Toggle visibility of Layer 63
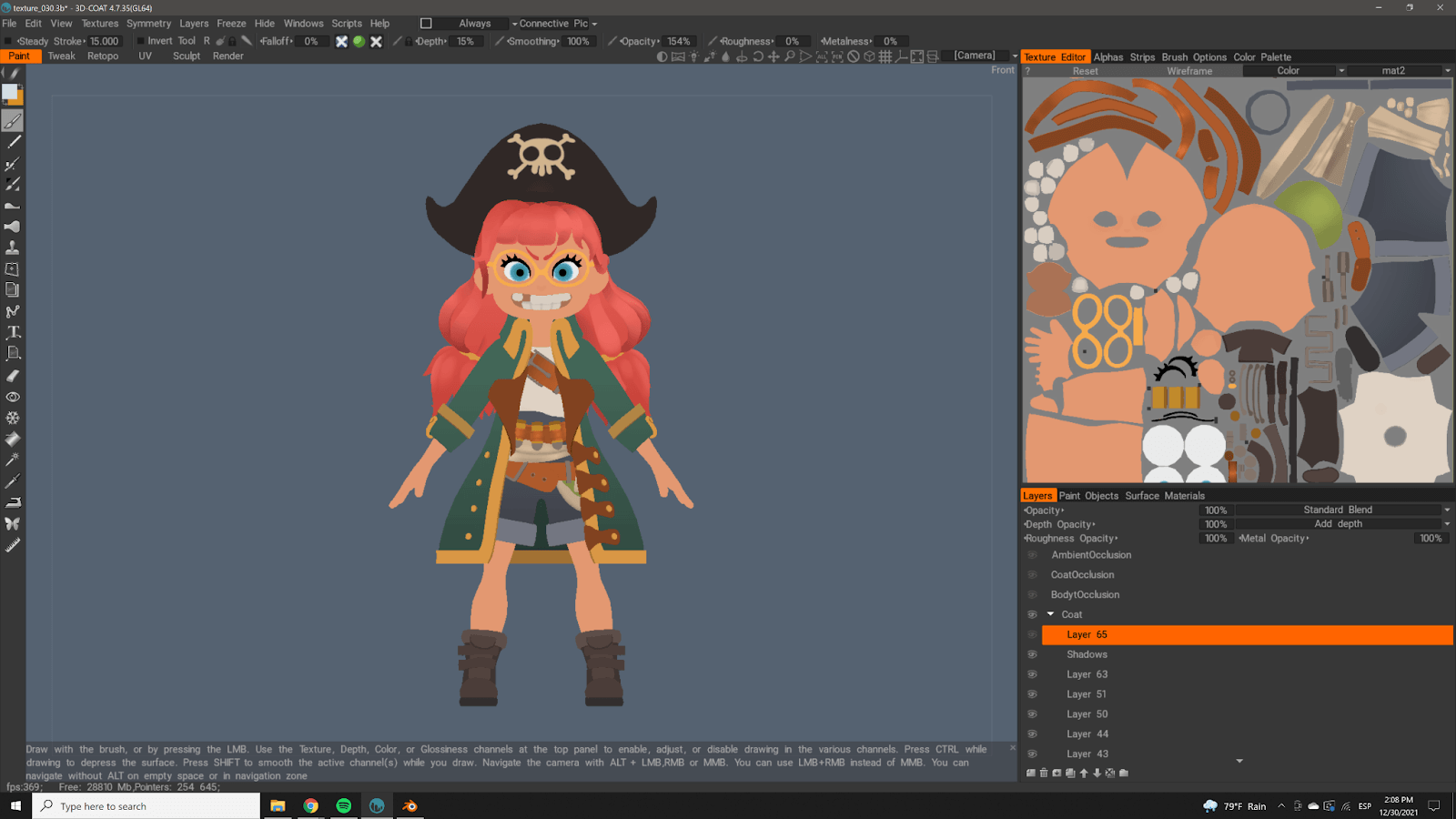Viewport: 1456px width, 819px height. tap(1032, 674)
